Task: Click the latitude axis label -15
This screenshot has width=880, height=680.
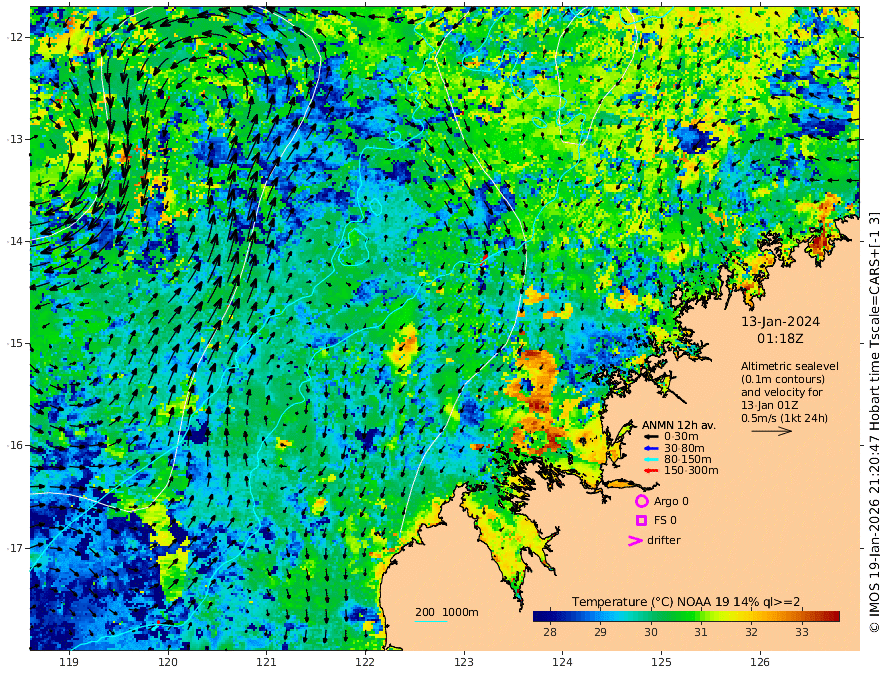Action: click(15, 343)
